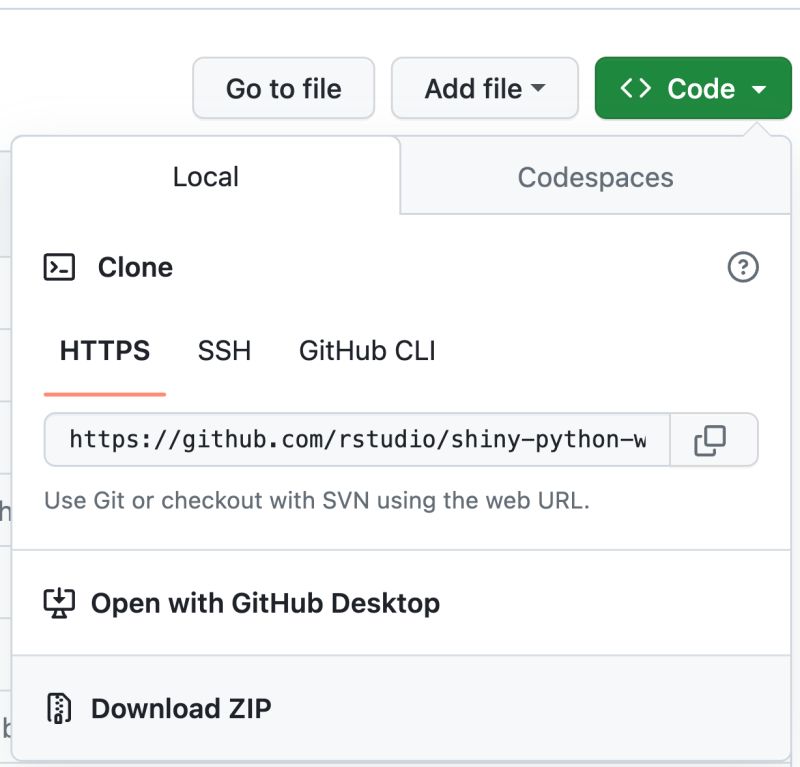Choose the HTTPS clone option
Screen dimensions: 800x767
[105, 351]
